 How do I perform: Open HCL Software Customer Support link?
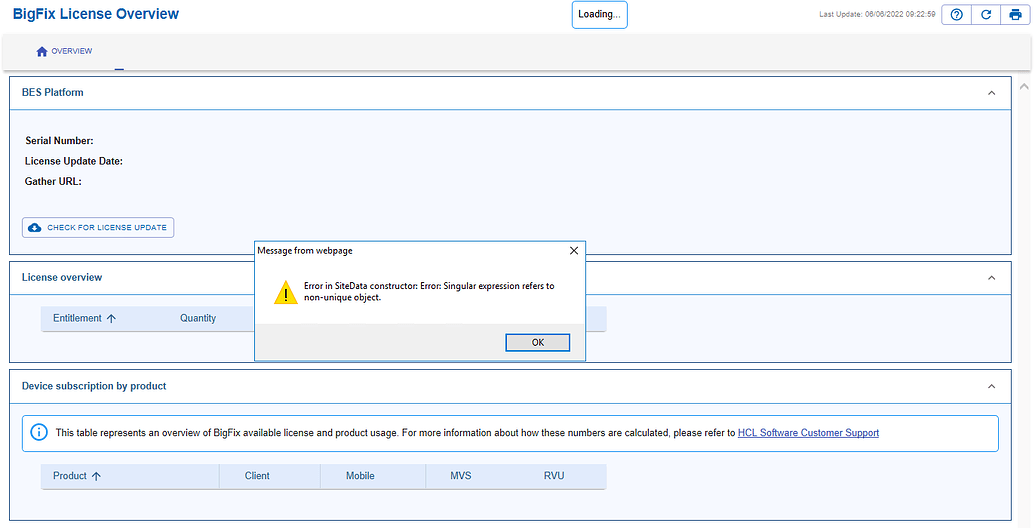[x=808, y=433]
